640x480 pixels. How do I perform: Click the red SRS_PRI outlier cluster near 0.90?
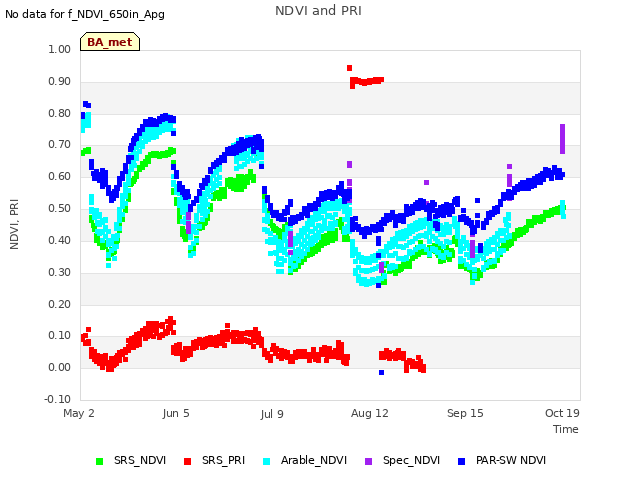pyautogui.click(x=367, y=82)
